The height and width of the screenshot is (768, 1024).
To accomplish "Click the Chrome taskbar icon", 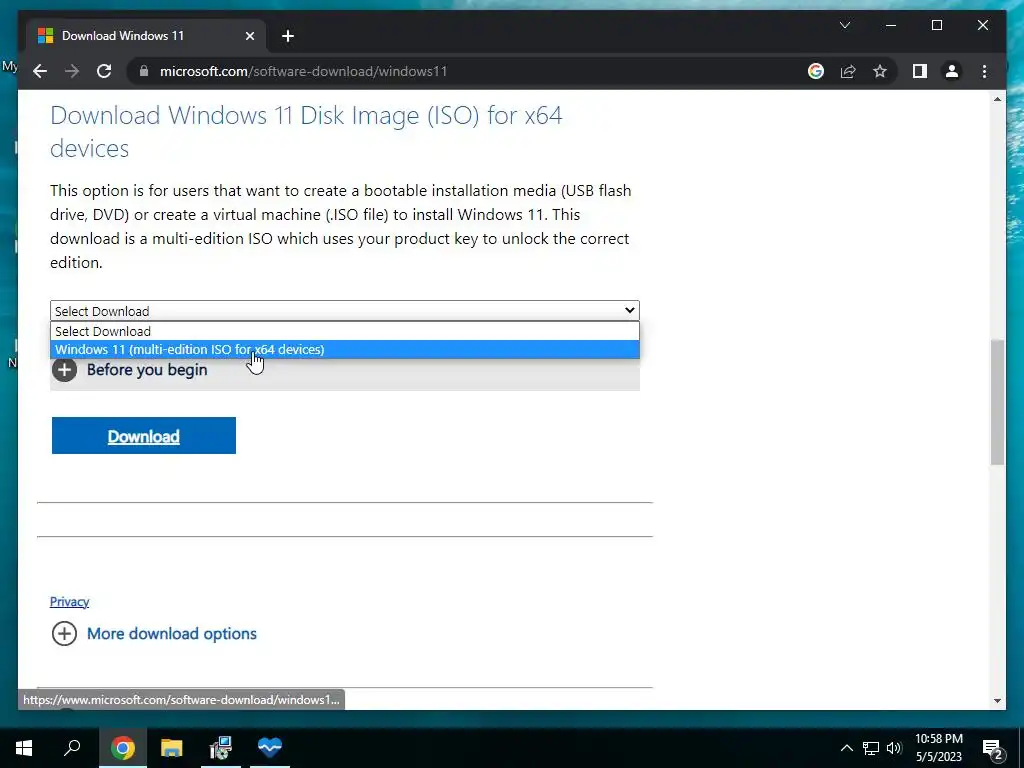I will pyautogui.click(x=122, y=748).
